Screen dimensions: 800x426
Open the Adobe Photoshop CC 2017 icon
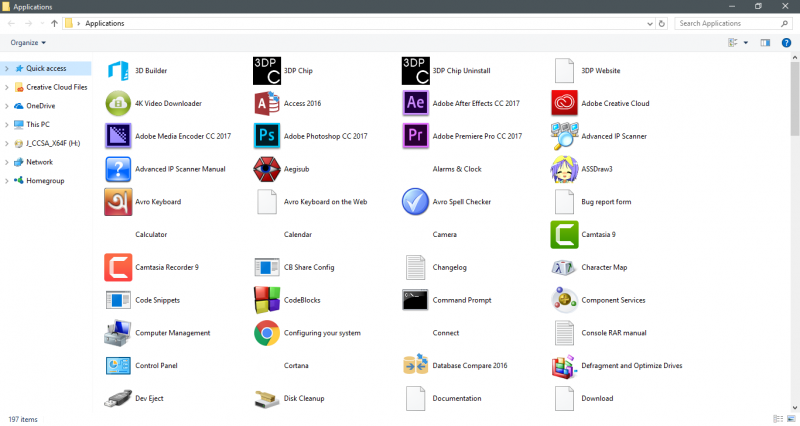[267, 136]
